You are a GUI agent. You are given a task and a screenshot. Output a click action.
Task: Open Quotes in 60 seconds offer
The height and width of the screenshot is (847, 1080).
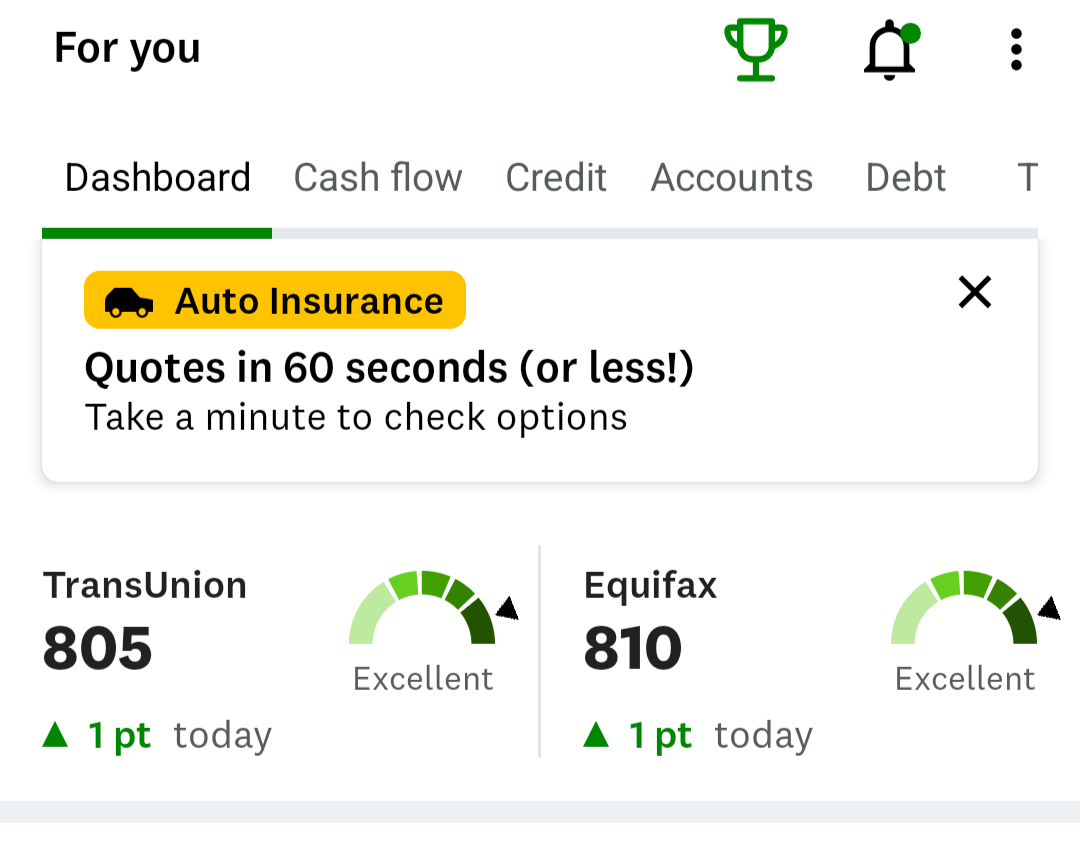coord(389,368)
